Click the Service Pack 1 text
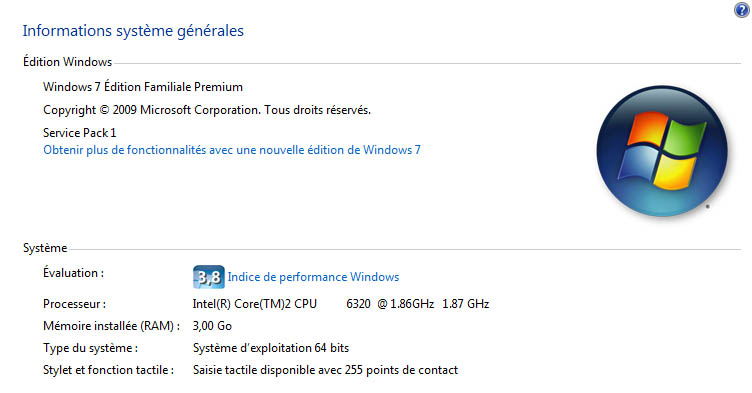 [x=80, y=133]
